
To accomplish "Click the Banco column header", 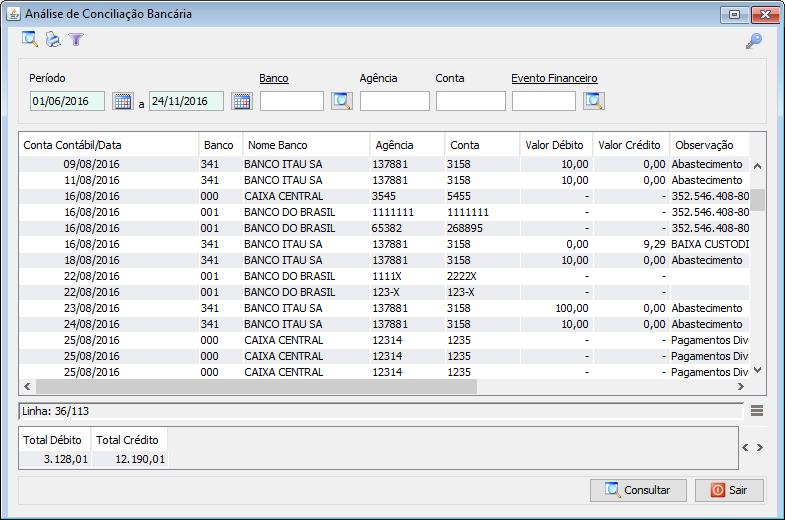I will (221, 145).
